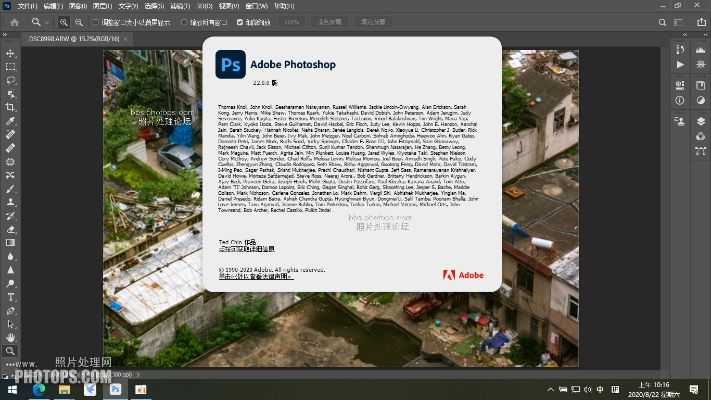Toggle resize windows to fit checkbox
Image resolution: width=711 pixels, height=400 pixels.
(x=96, y=21)
